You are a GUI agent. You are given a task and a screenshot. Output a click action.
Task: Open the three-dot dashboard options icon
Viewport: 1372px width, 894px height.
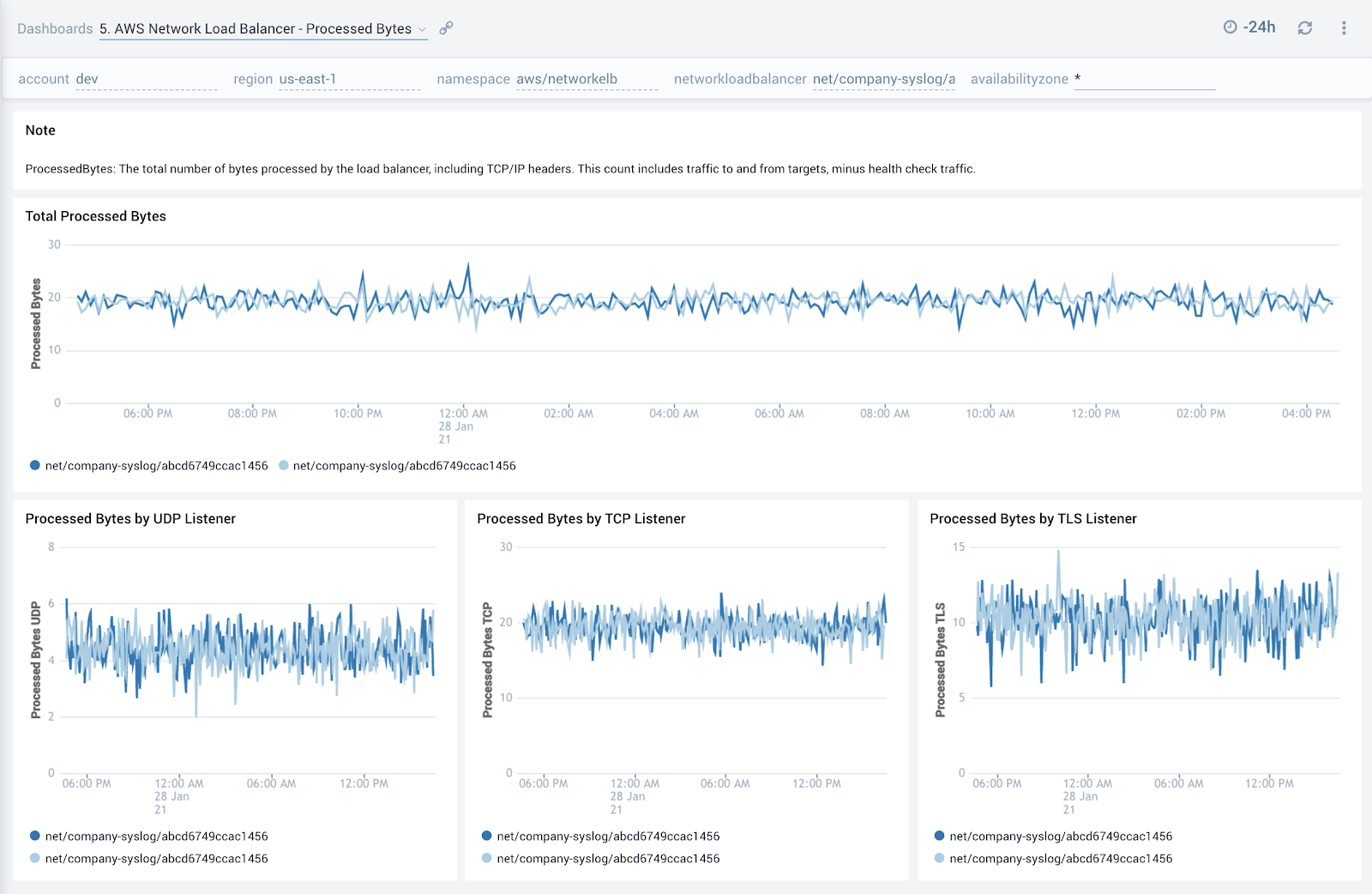click(1344, 27)
